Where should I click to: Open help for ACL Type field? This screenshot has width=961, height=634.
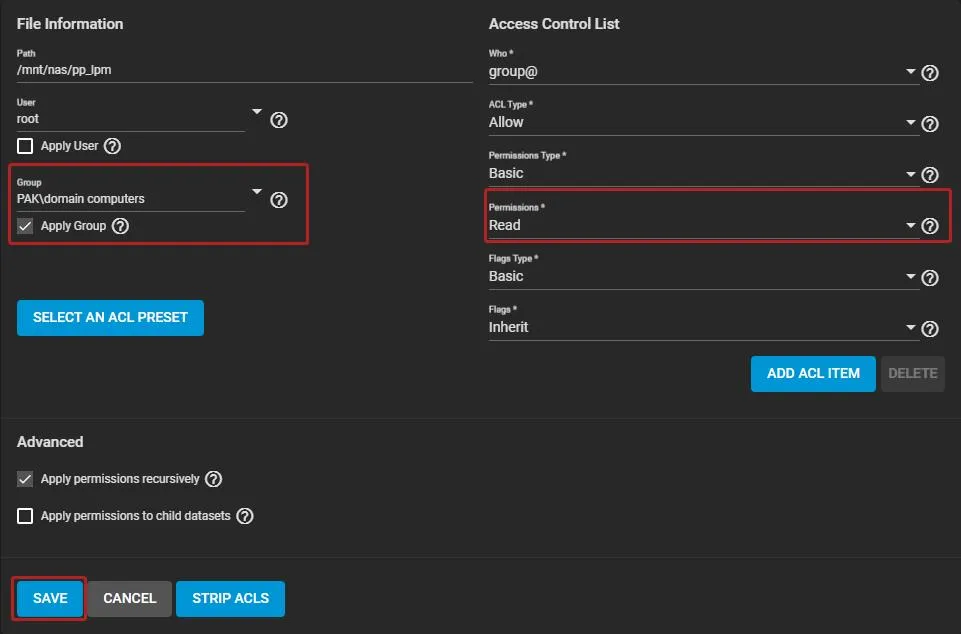(x=930, y=124)
